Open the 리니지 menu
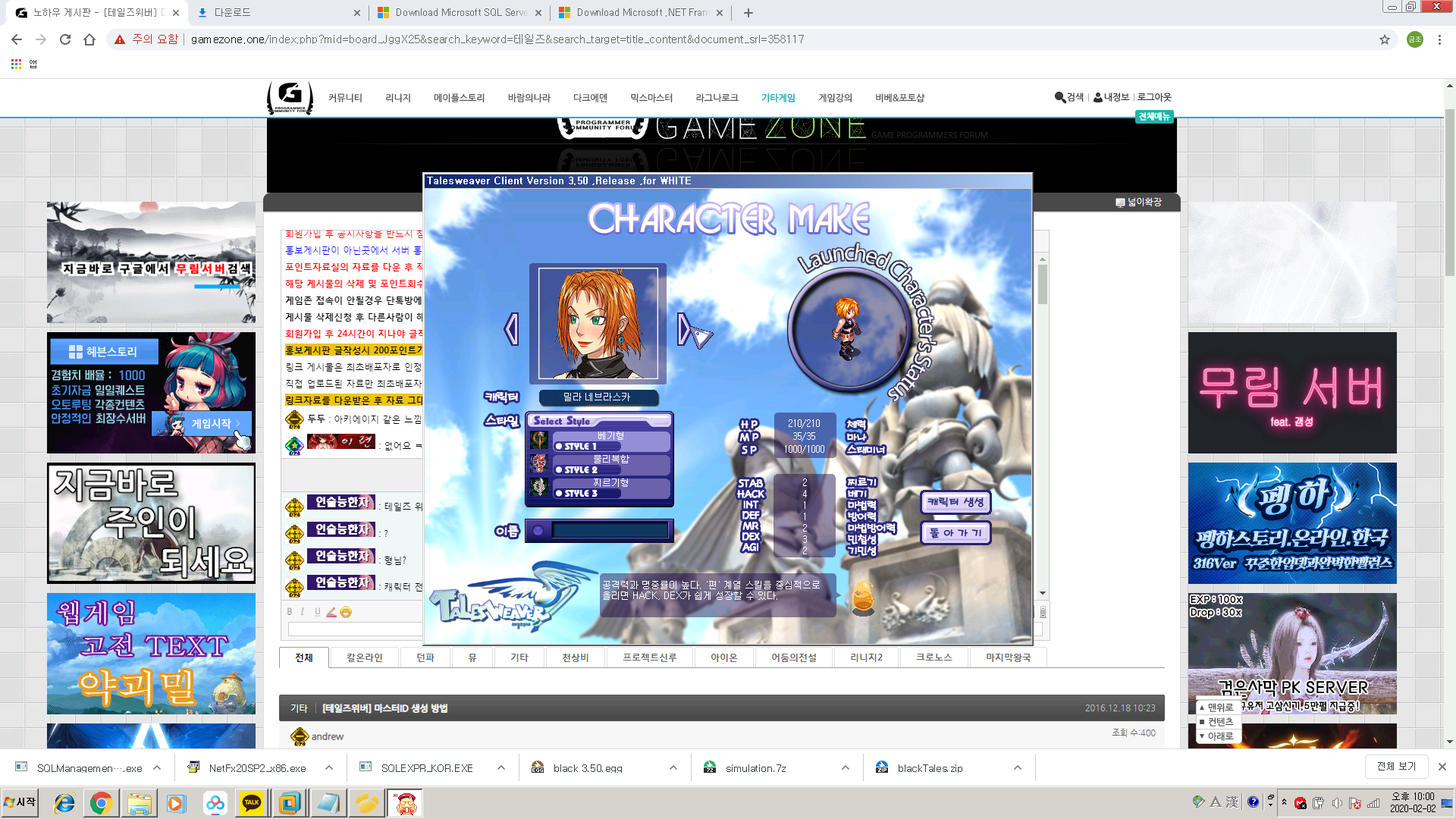1456x819 pixels. pos(398,98)
